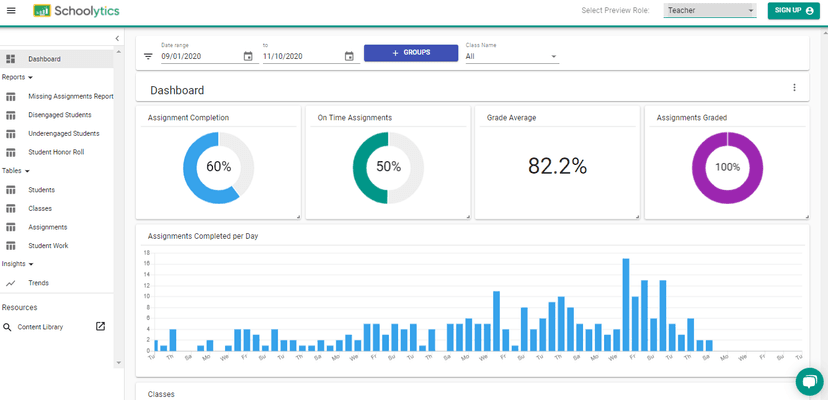828x400 pixels.
Task: Click the sidebar scroll up arrow
Action: click(118, 52)
